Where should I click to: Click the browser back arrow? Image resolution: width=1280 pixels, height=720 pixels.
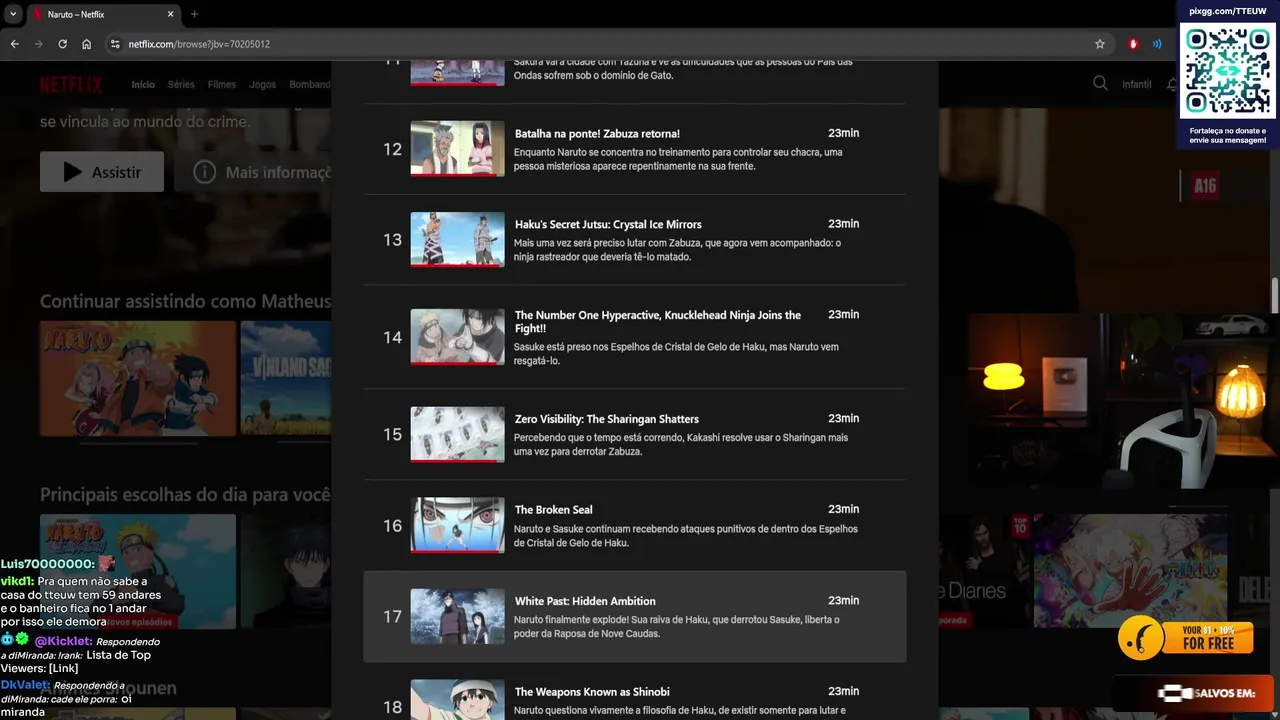click(x=14, y=44)
